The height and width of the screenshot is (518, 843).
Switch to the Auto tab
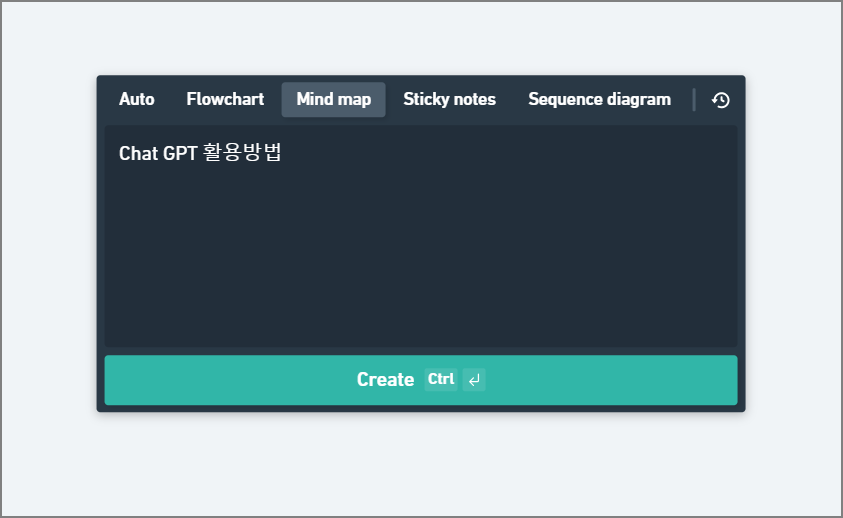(137, 100)
